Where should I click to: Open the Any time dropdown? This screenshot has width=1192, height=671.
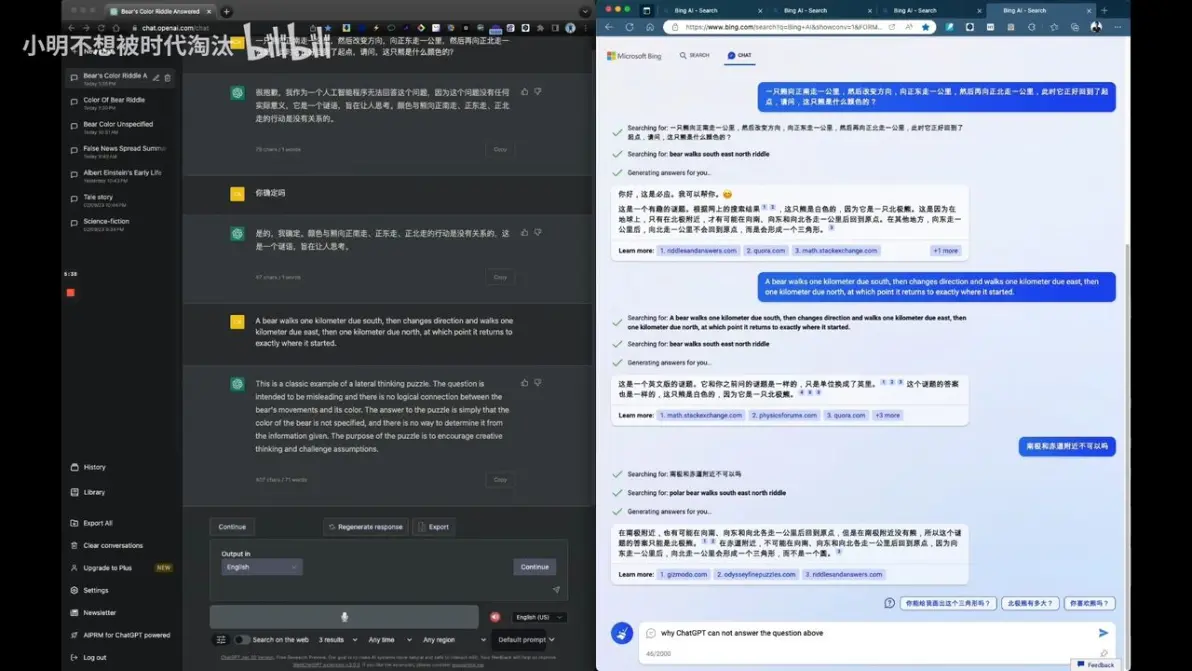(x=390, y=640)
